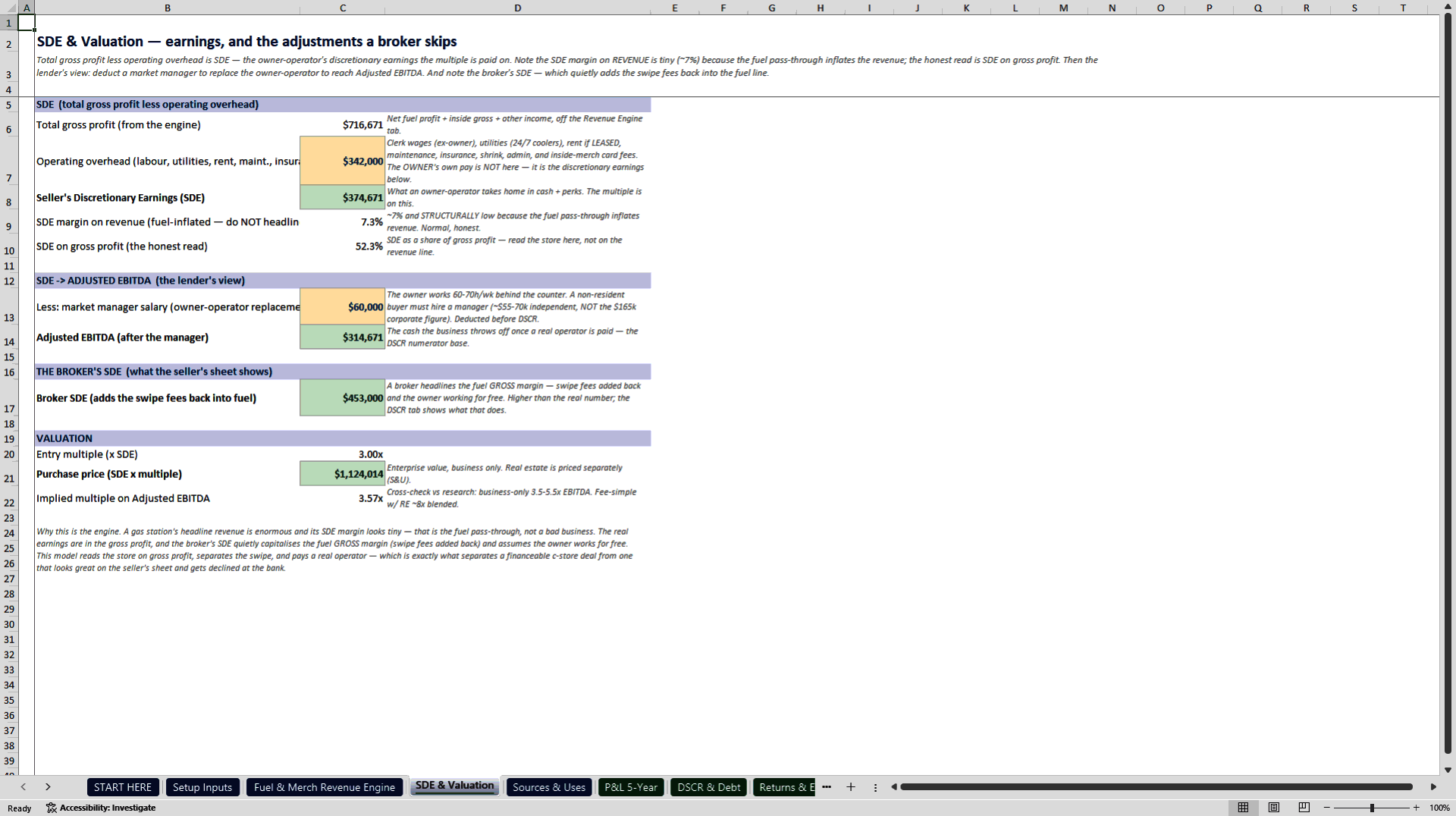Click the vertical scrollbar thumb
The height and width of the screenshot is (816, 1456).
tap(1448, 383)
